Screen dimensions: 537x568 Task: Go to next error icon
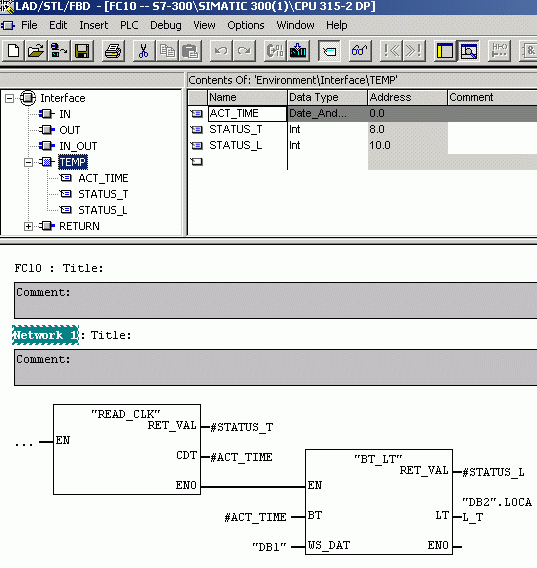tap(414, 51)
